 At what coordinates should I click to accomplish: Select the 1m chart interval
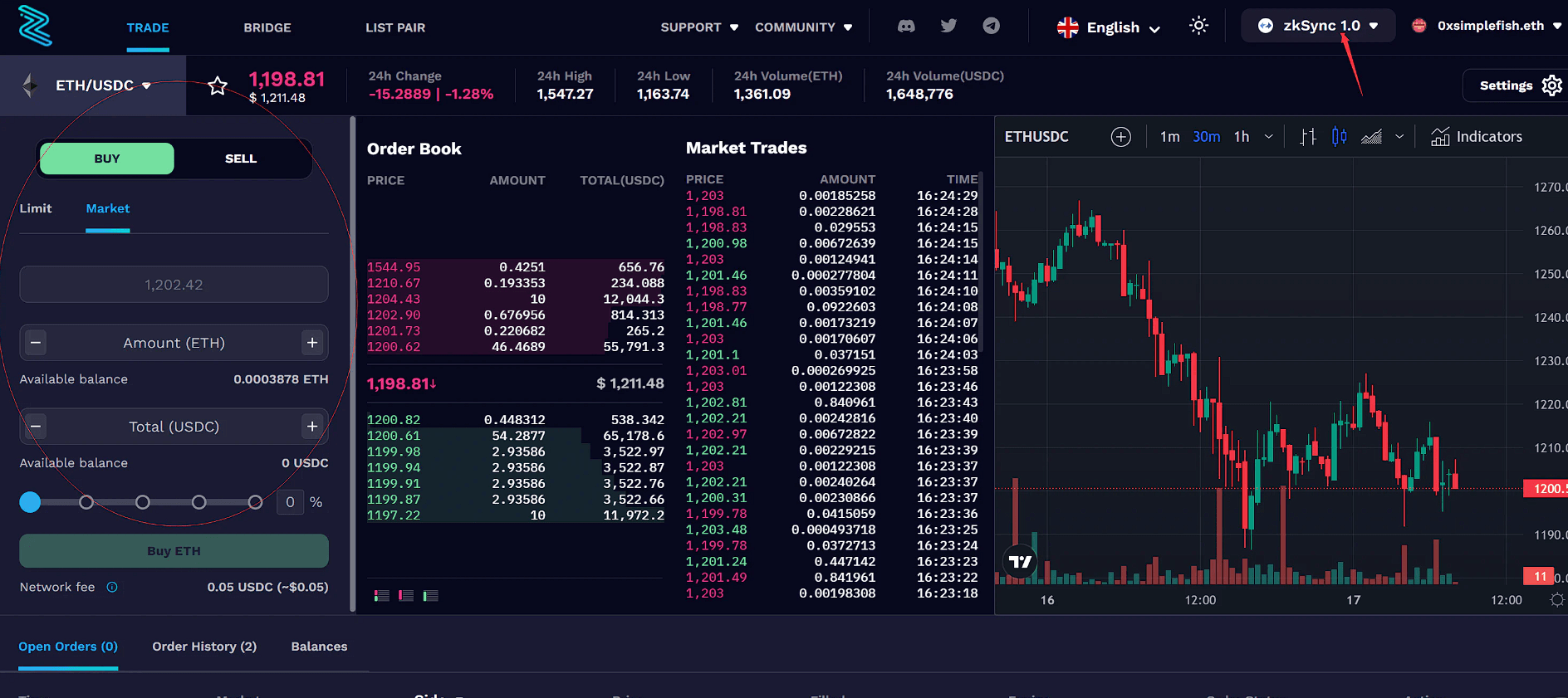click(1169, 137)
